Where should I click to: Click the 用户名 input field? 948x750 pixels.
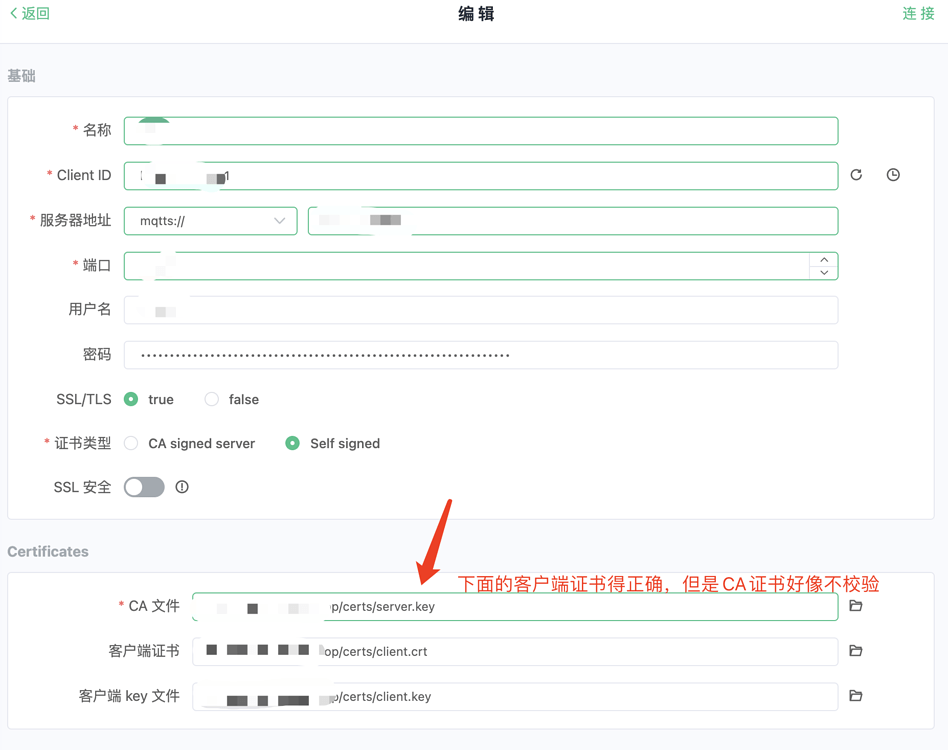point(480,310)
